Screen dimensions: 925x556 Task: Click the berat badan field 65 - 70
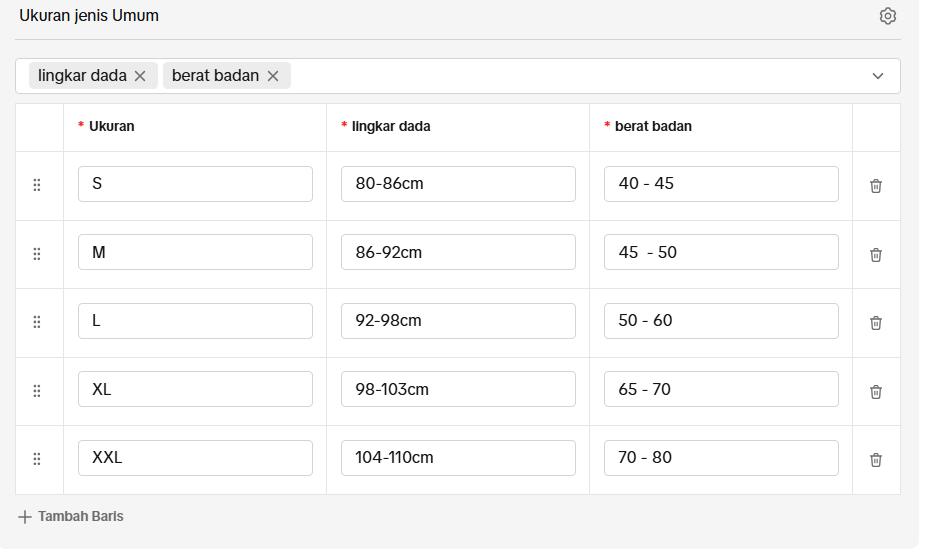(x=721, y=389)
